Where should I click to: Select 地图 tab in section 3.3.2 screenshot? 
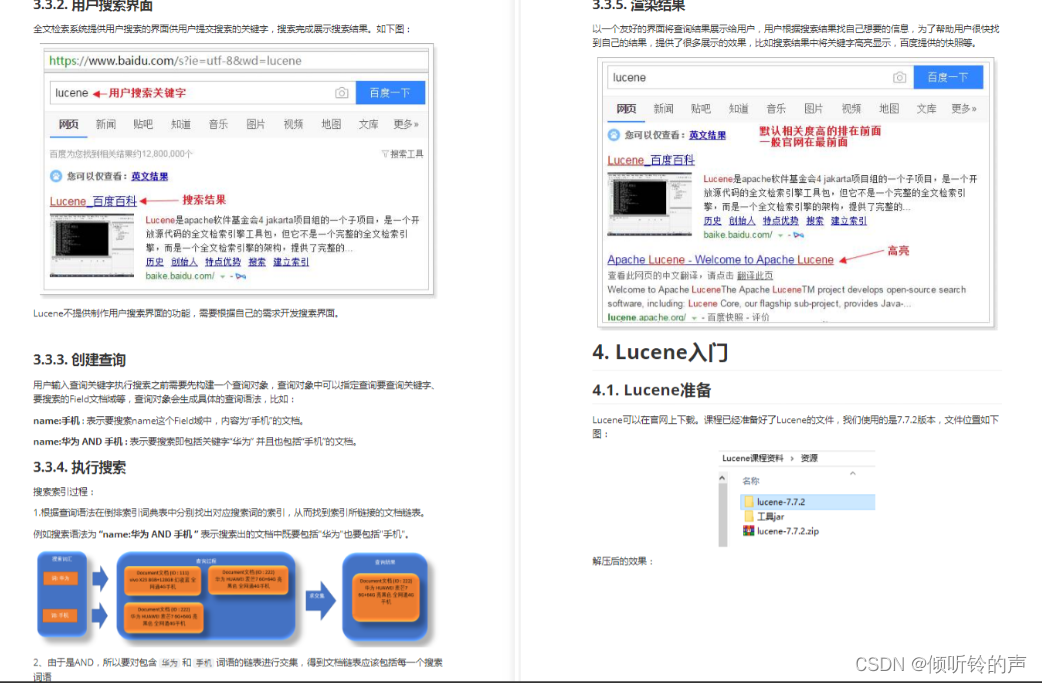point(331,124)
